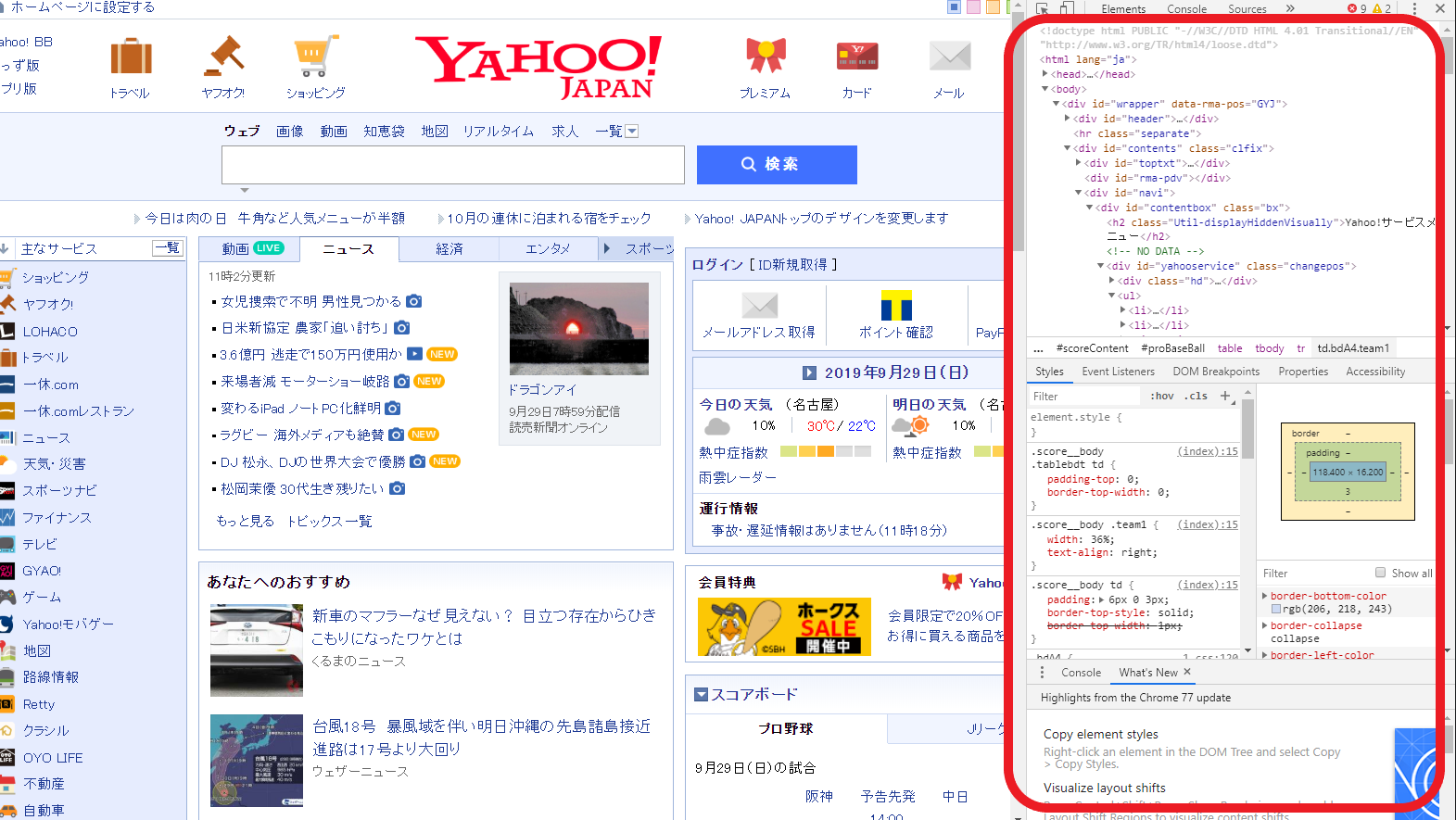Viewport: 1456px width, 820px height.
Task: Click the red error count icon in DevTools
Action: [1352, 8]
